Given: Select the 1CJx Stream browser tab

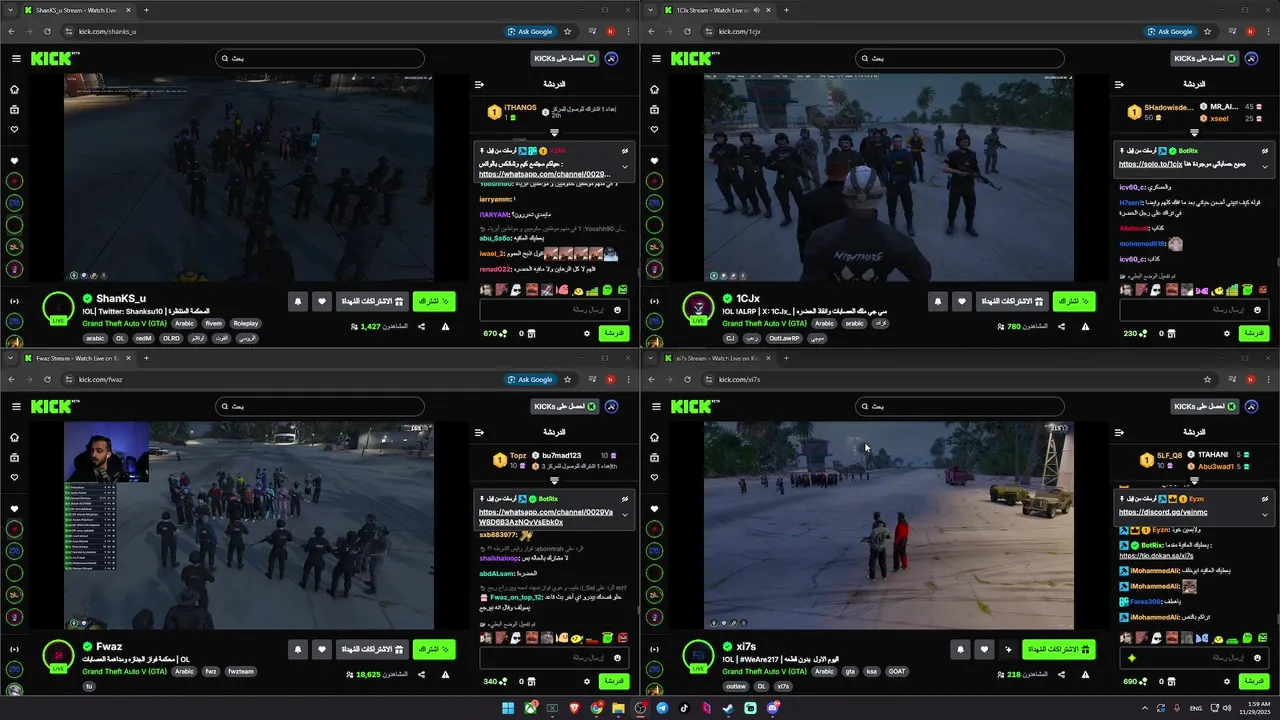Looking at the screenshot, I should pyautogui.click(x=718, y=10).
